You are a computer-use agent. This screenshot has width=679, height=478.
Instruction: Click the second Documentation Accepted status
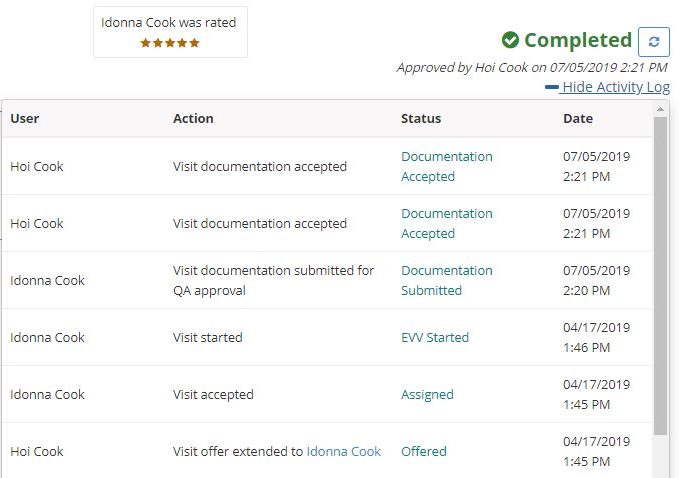(x=446, y=223)
